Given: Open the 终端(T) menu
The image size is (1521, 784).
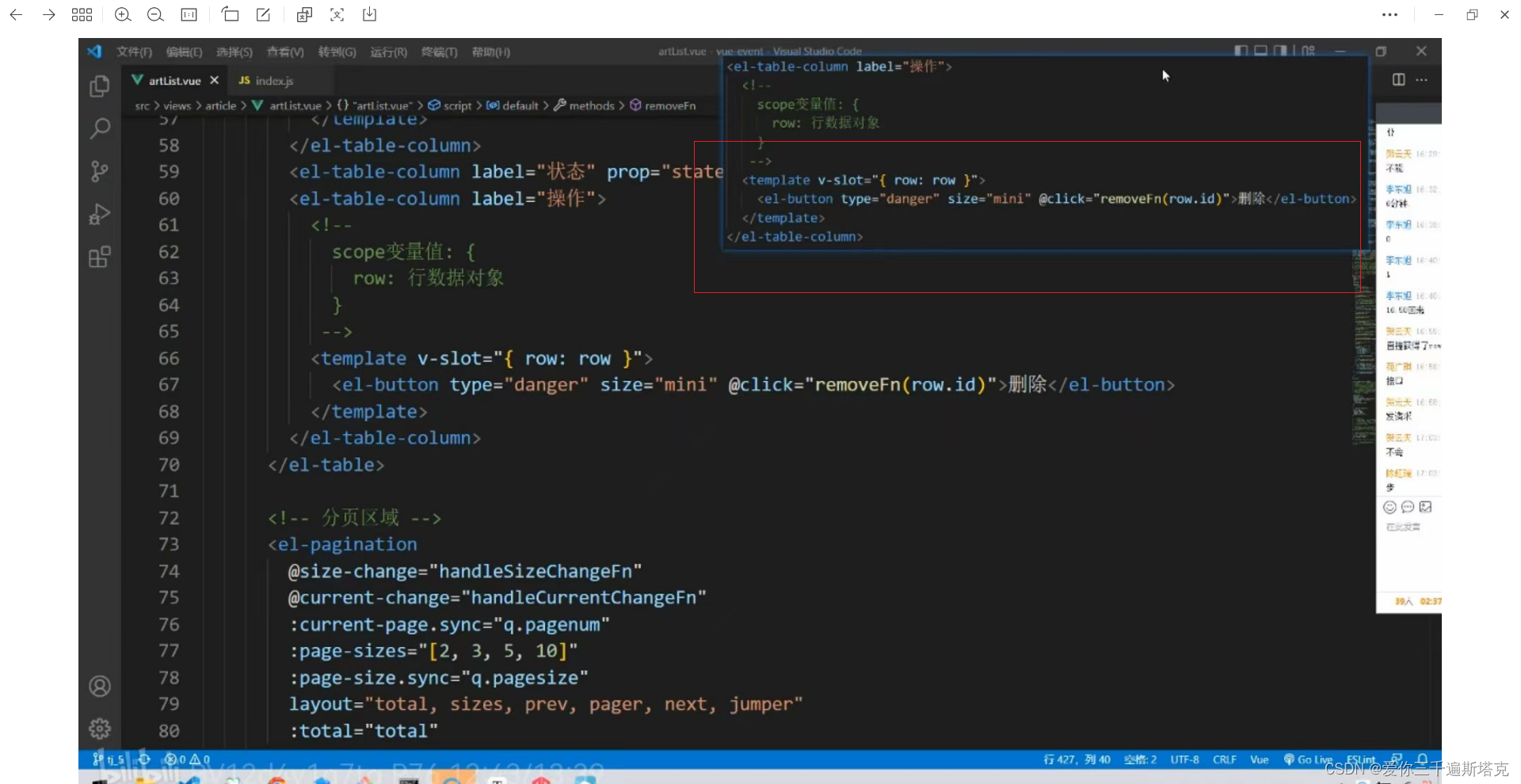Looking at the screenshot, I should [439, 51].
